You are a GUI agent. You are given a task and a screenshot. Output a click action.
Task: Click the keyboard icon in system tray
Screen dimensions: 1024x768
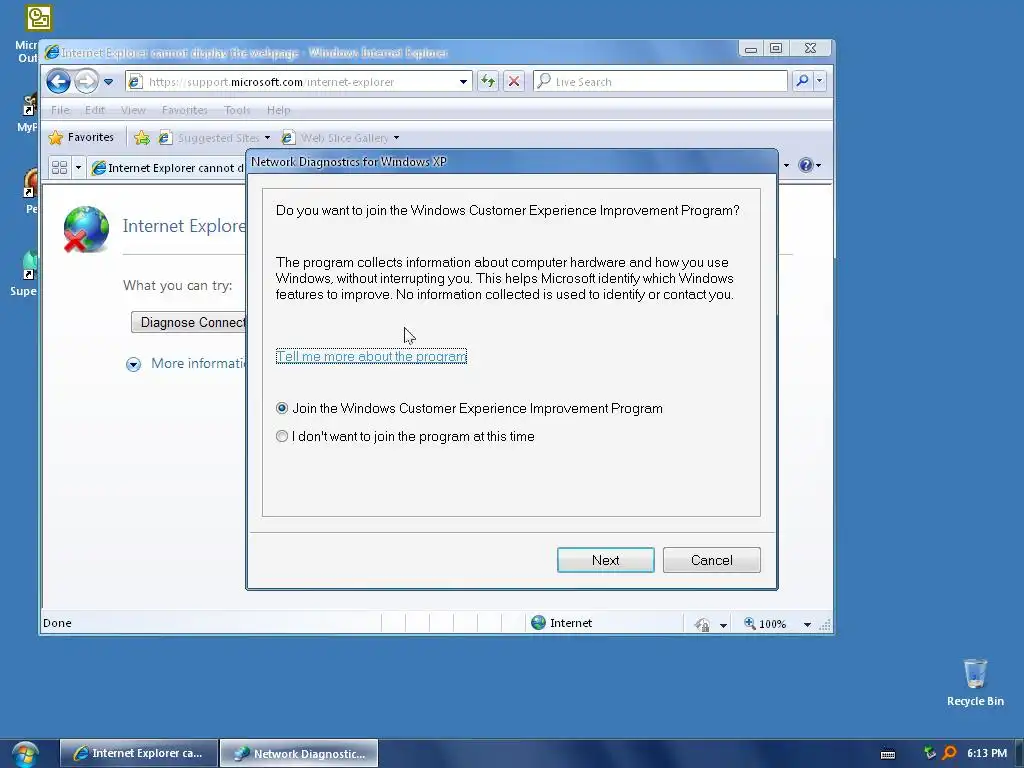click(888, 754)
